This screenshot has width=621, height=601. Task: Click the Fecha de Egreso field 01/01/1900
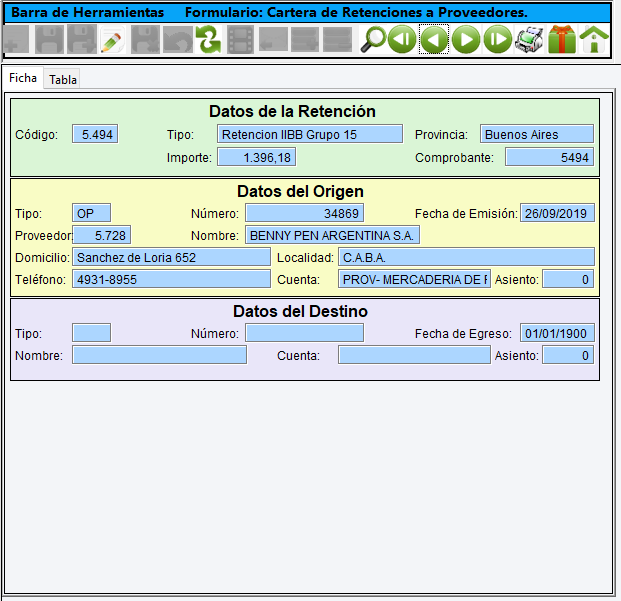(x=557, y=333)
